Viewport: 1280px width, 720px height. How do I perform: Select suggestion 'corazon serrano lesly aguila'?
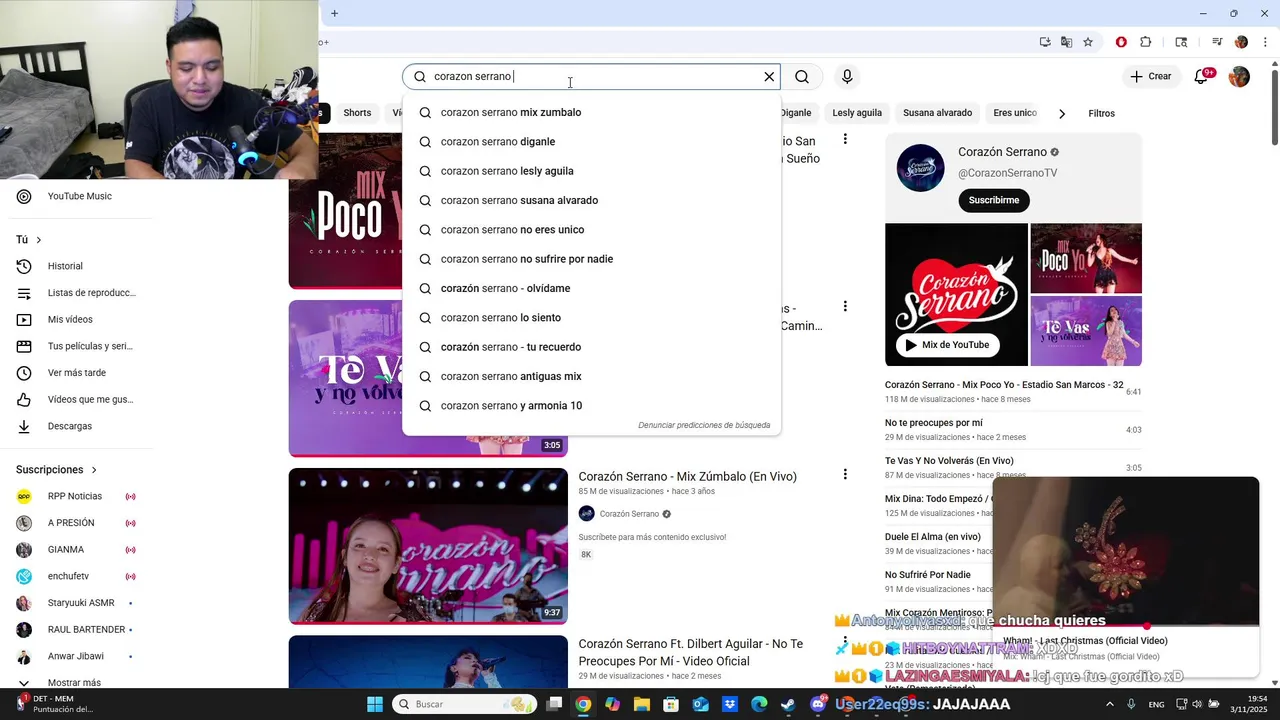[x=591, y=171]
